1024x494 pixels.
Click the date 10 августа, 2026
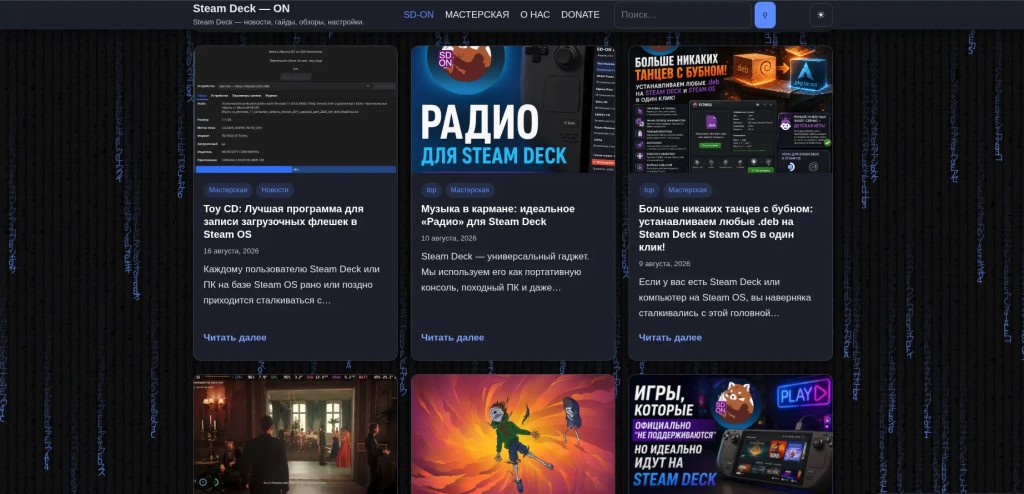coord(449,238)
